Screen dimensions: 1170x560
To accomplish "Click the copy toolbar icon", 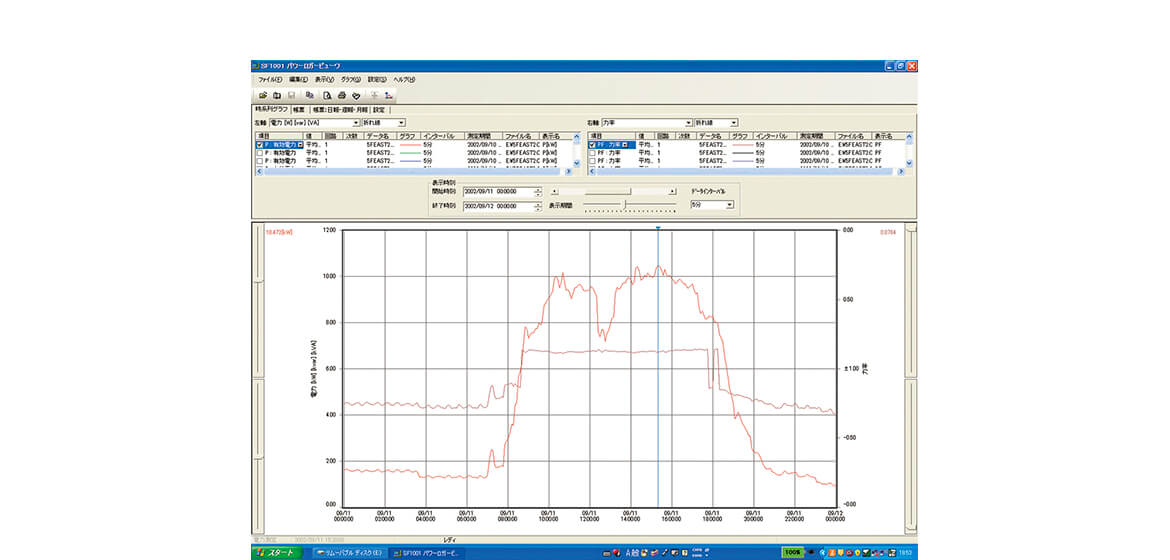I will tap(310, 95).
